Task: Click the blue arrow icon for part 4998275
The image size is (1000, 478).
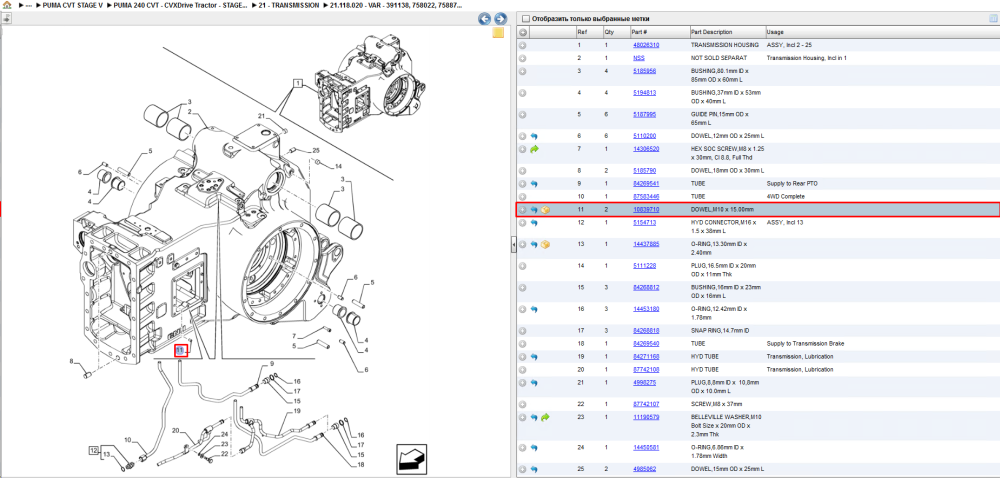Action: 534,383
